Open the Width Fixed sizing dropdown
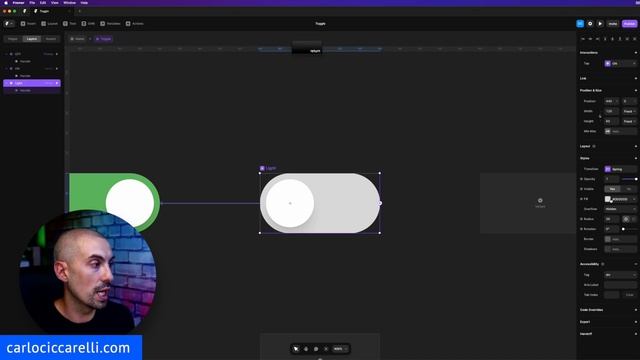The image size is (640, 360). click(x=629, y=111)
